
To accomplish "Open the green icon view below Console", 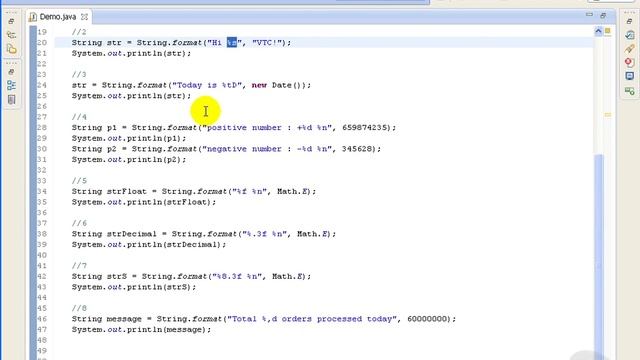I will coord(629,91).
